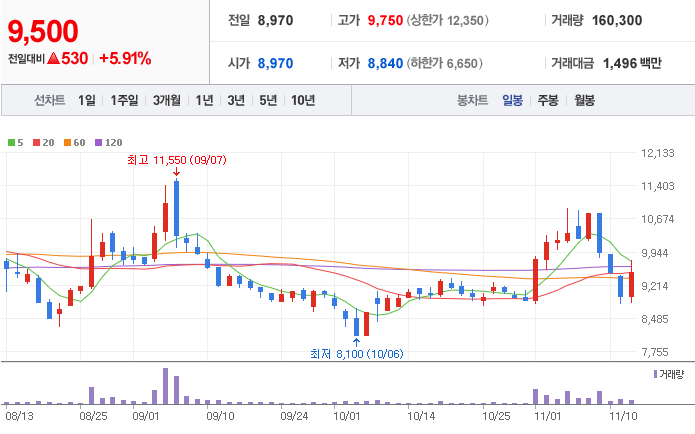695x434 pixels.
Task: Click the 최저 8,100 (10/06) marker
Action: 357,354
